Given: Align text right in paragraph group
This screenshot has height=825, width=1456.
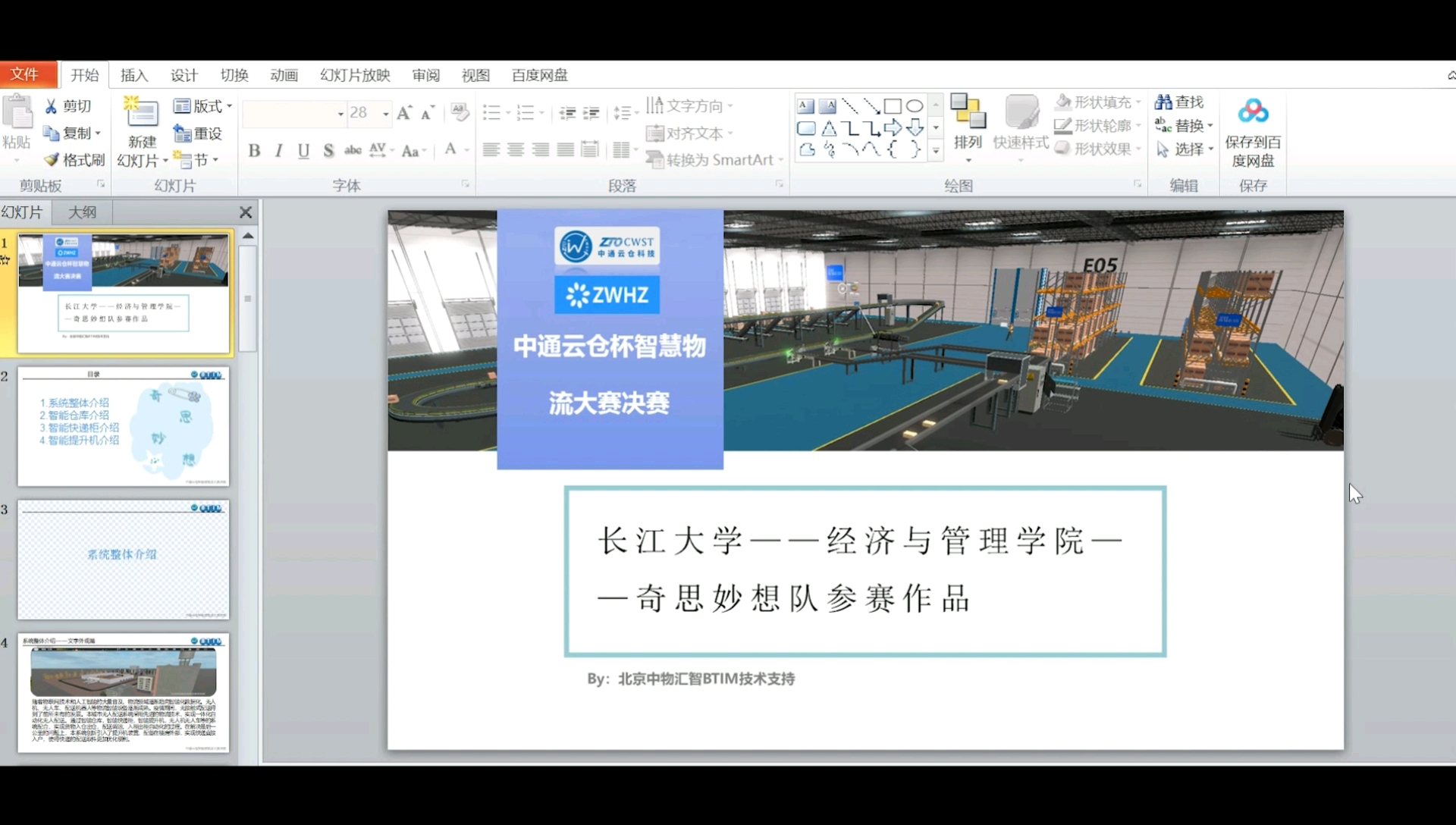Looking at the screenshot, I should click(541, 150).
